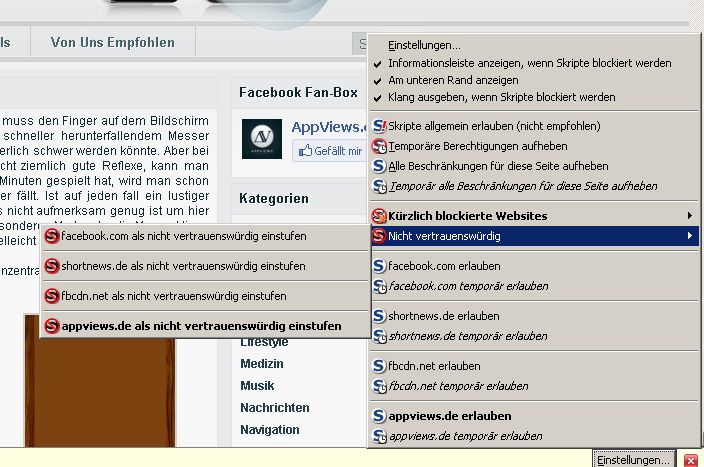Choose 'Skripte allgemein erlauben (nicht empfohlen)'

point(534,126)
